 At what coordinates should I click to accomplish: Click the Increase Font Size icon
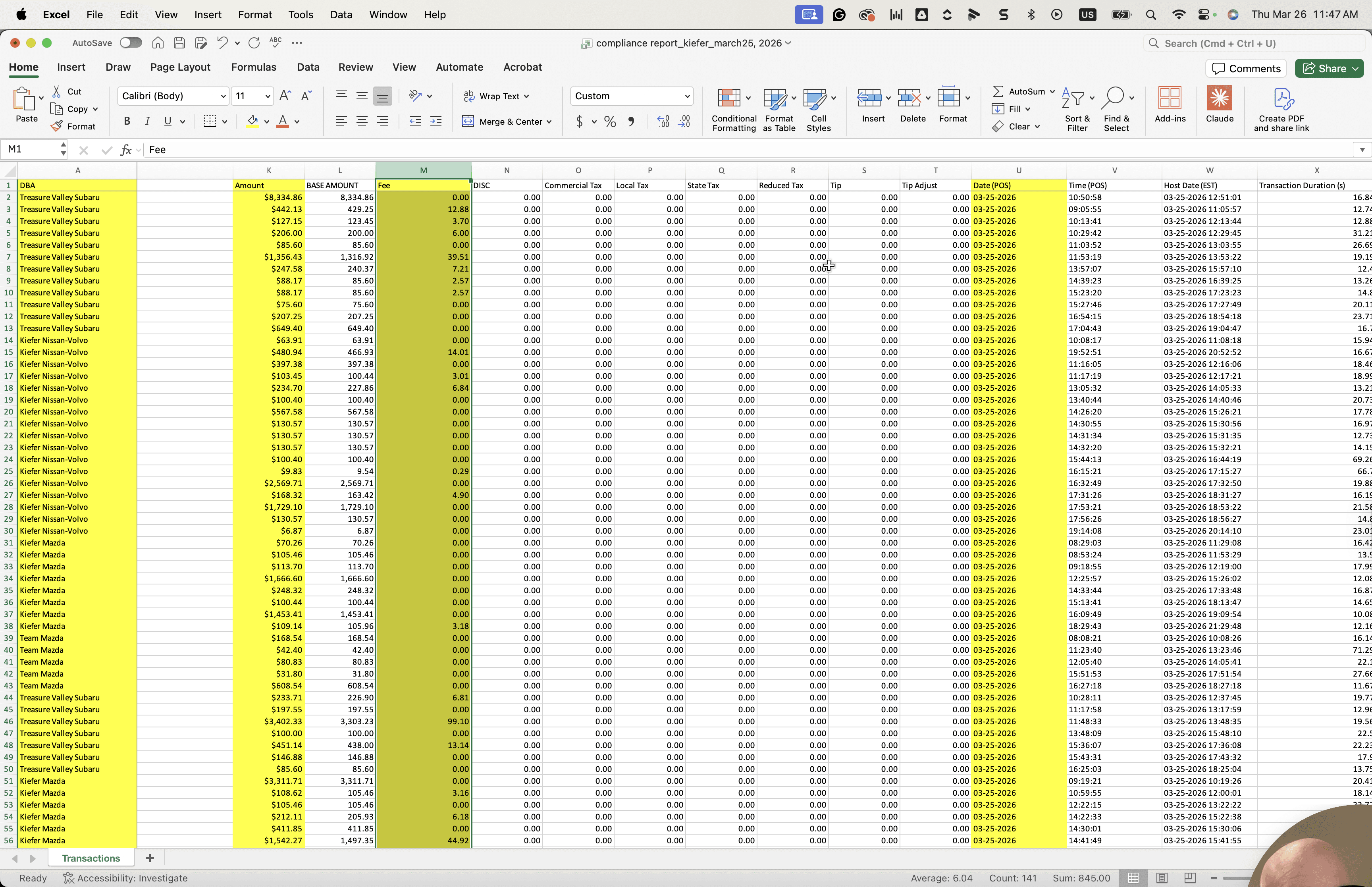[285, 96]
